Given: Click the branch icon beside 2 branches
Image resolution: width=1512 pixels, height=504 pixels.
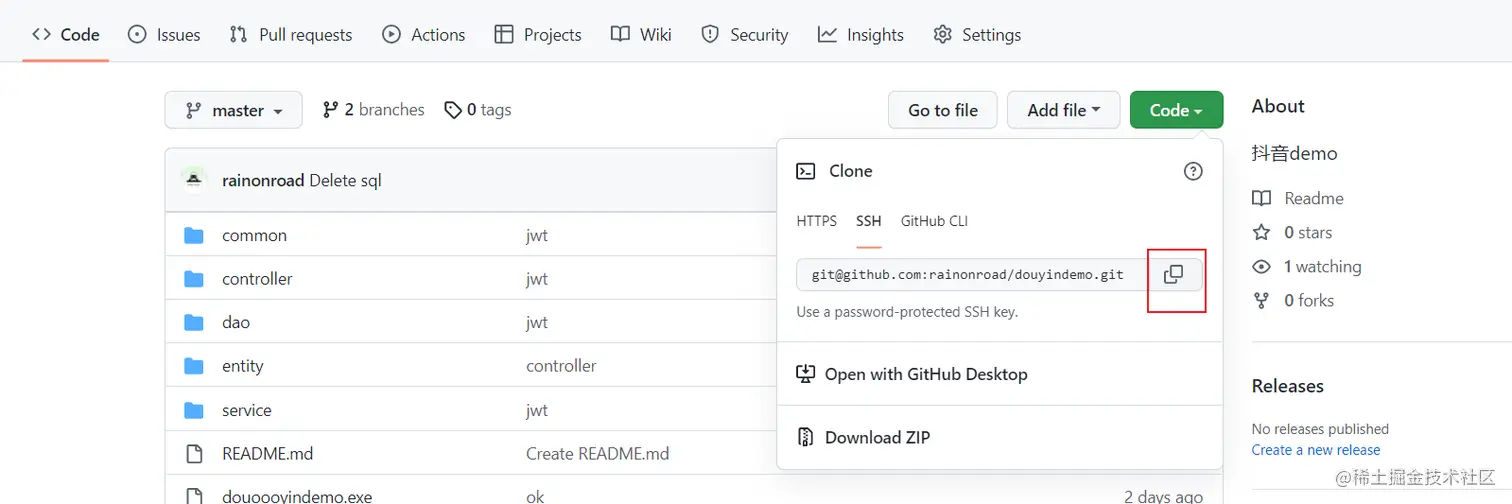Looking at the screenshot, I should pyautogui.click(x=330, y=110).
